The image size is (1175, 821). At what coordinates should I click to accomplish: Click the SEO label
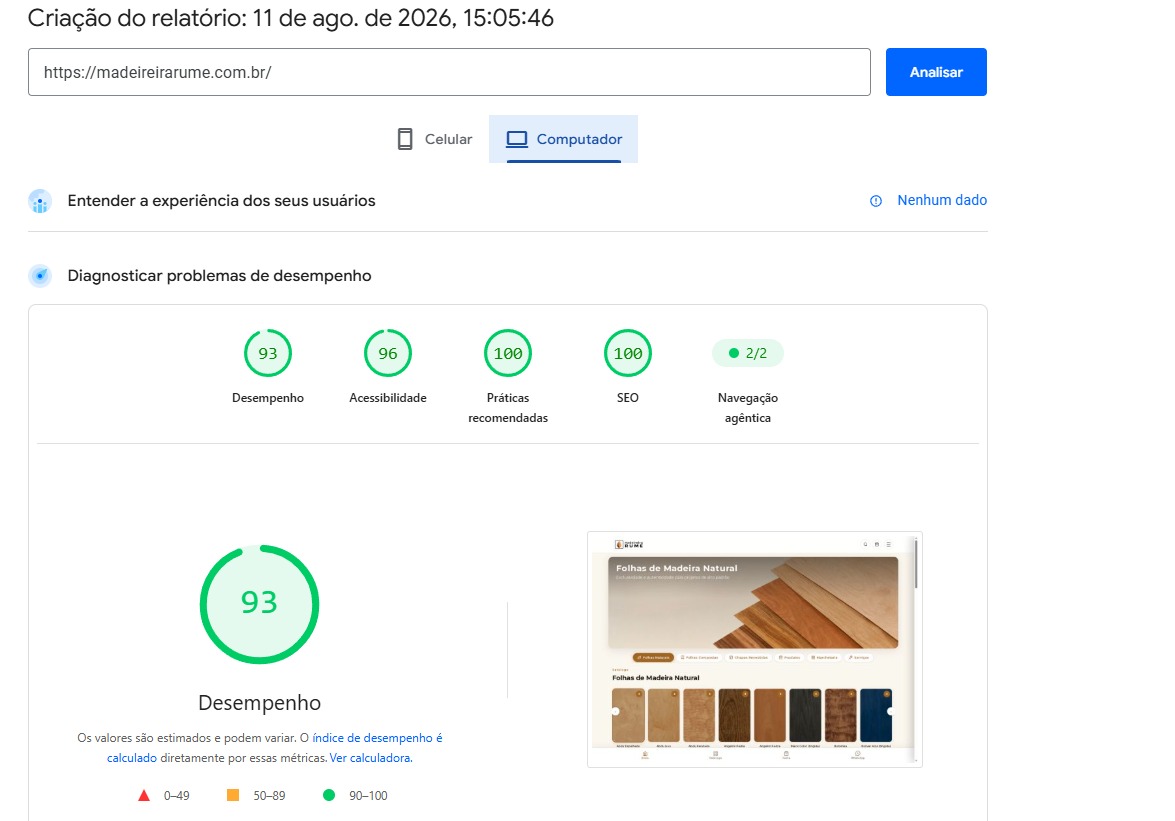[628, 398]
